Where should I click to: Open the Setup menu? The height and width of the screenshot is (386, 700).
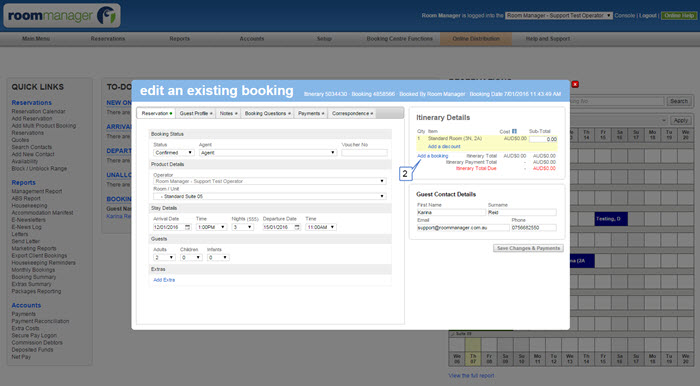[x=324, y=39]
